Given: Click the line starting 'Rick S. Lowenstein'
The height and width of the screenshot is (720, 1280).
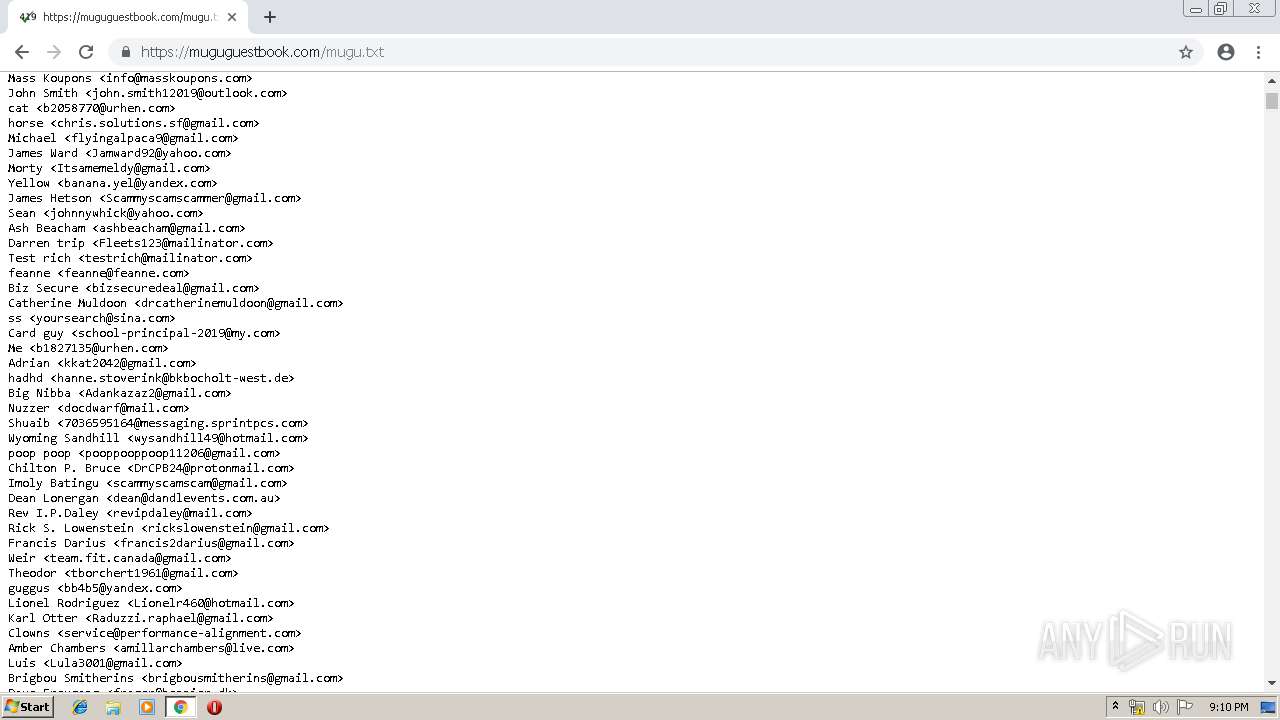Looking at the screenshot, I should (x=169, y=528).
